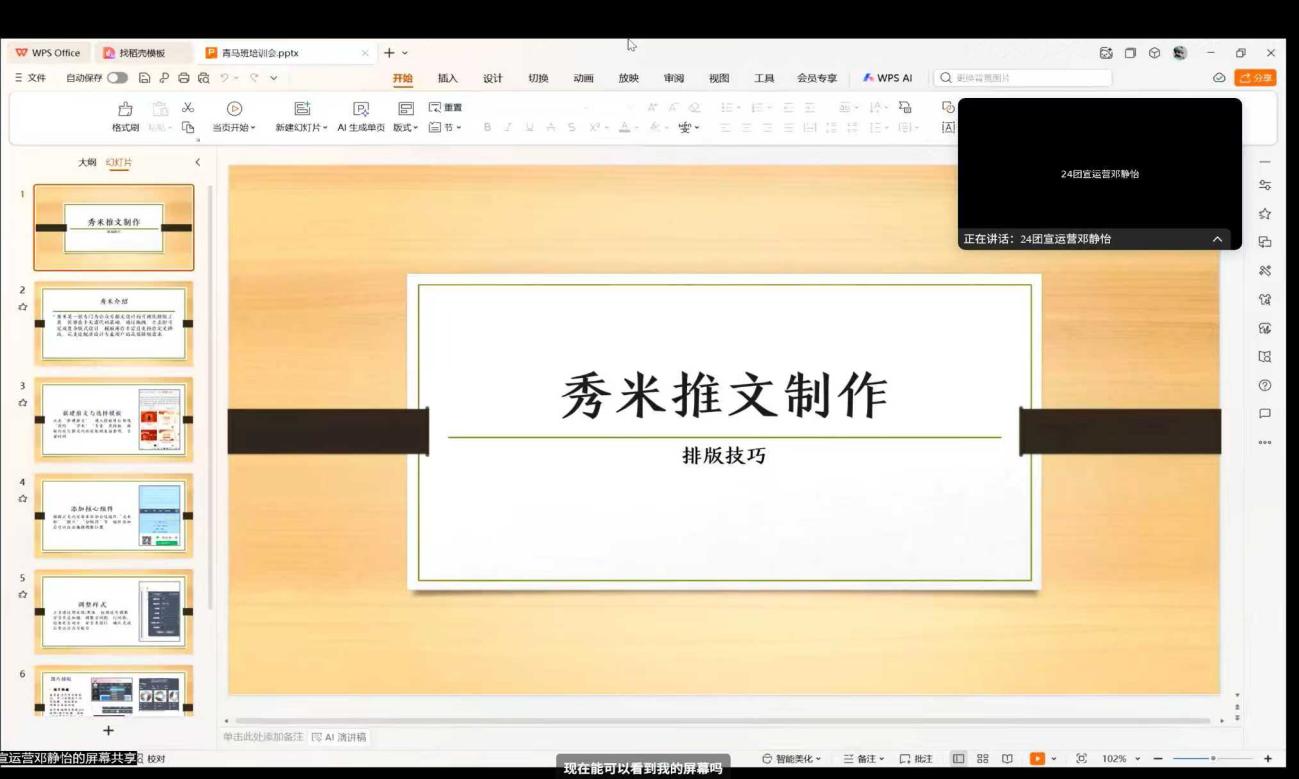Click the AI 生成单页 icon
Screen dimensions: 1299x779
coord(361,109)
